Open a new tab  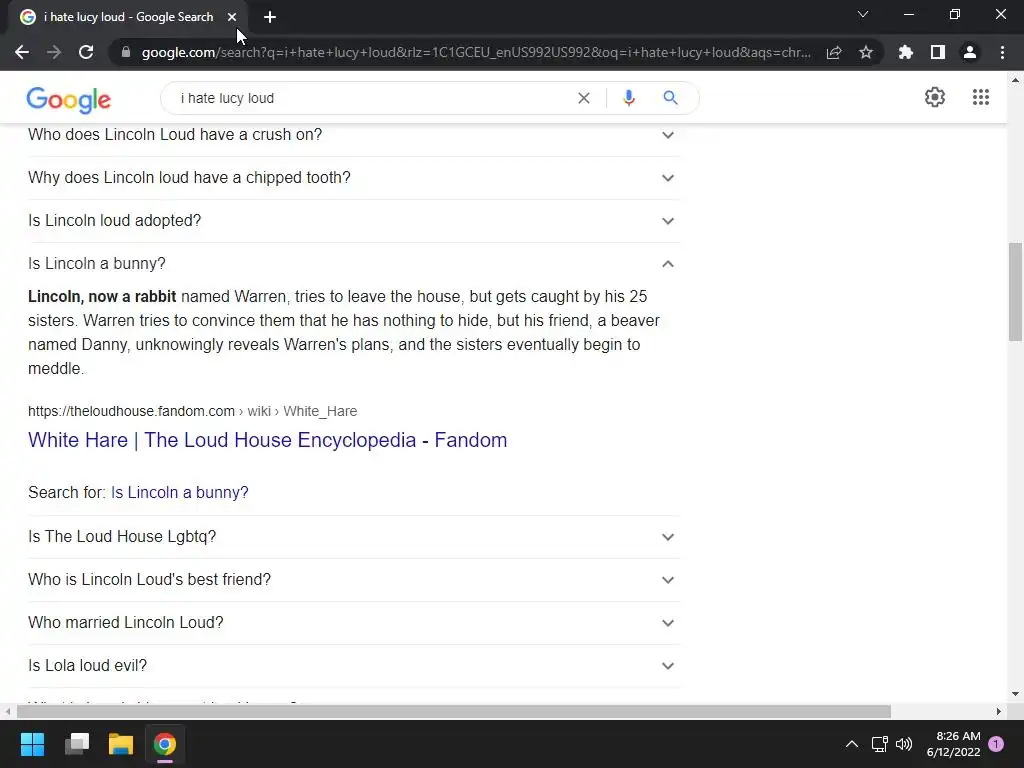(270, 17)
